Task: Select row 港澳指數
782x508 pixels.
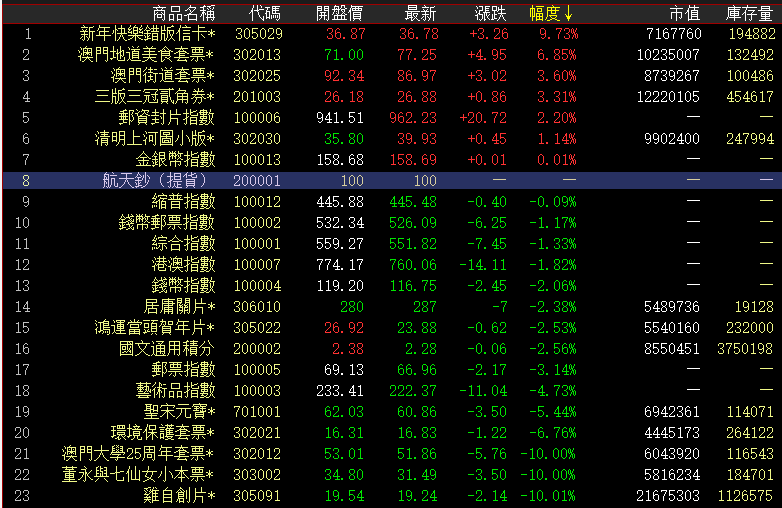Action: tap(392, 265)
